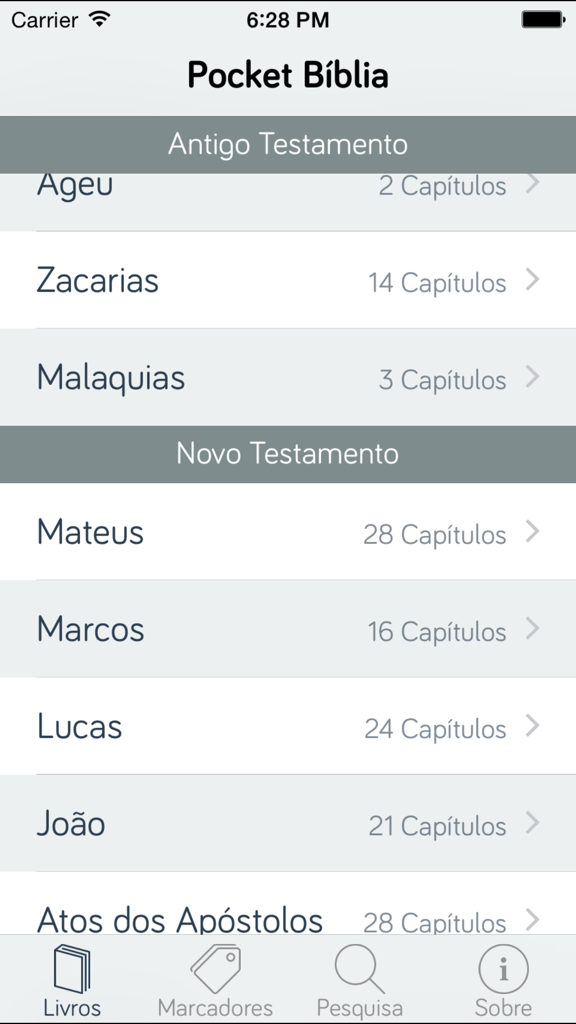
Task: Tap the Sobre info icon
Action: click(x=502, y=965)
